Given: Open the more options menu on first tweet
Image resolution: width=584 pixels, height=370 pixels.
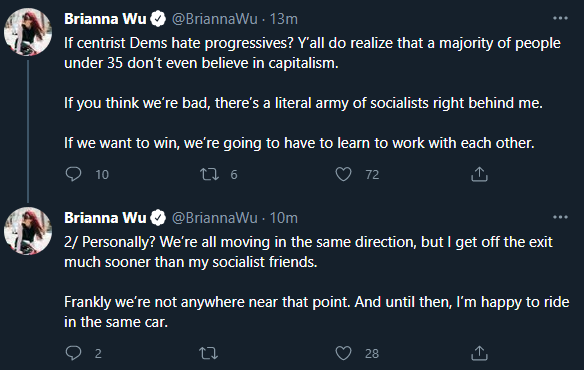Looking at the screenshot, I should (x=560, y=18).
